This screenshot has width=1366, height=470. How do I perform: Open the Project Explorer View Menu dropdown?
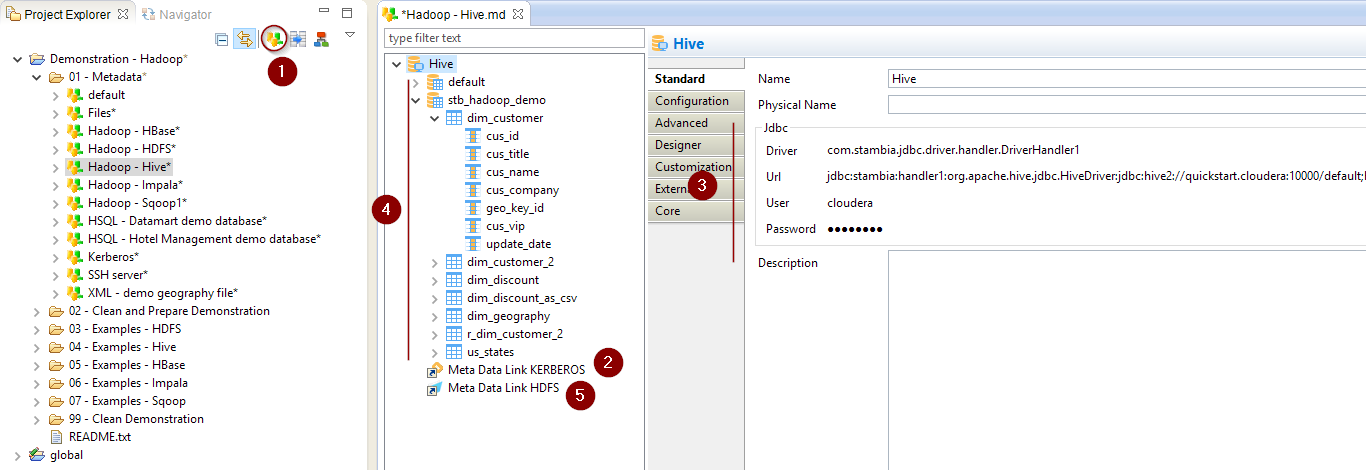(x=350, y=35)
